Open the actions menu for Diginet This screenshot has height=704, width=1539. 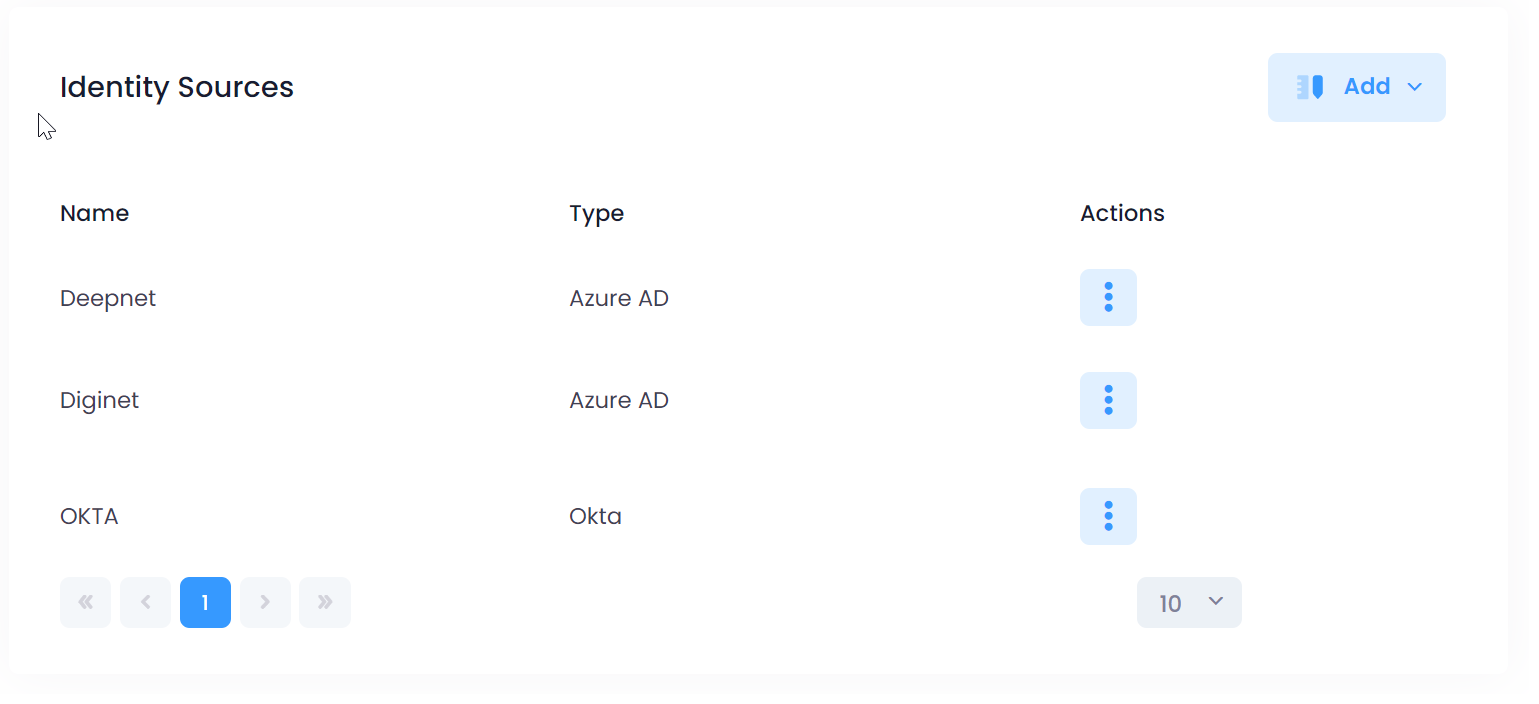coord(1108,400)
